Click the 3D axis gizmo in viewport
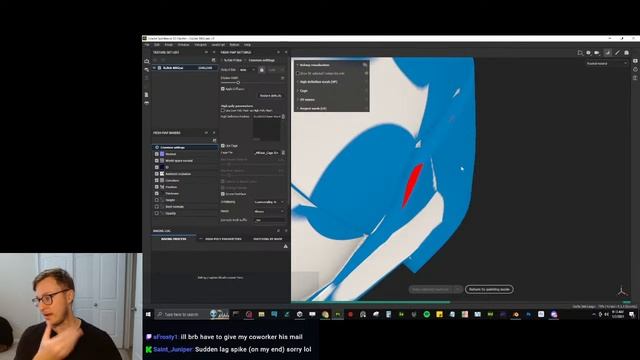Image resolution: width=640 pixels, height=360 pixels. coord(622,291)
